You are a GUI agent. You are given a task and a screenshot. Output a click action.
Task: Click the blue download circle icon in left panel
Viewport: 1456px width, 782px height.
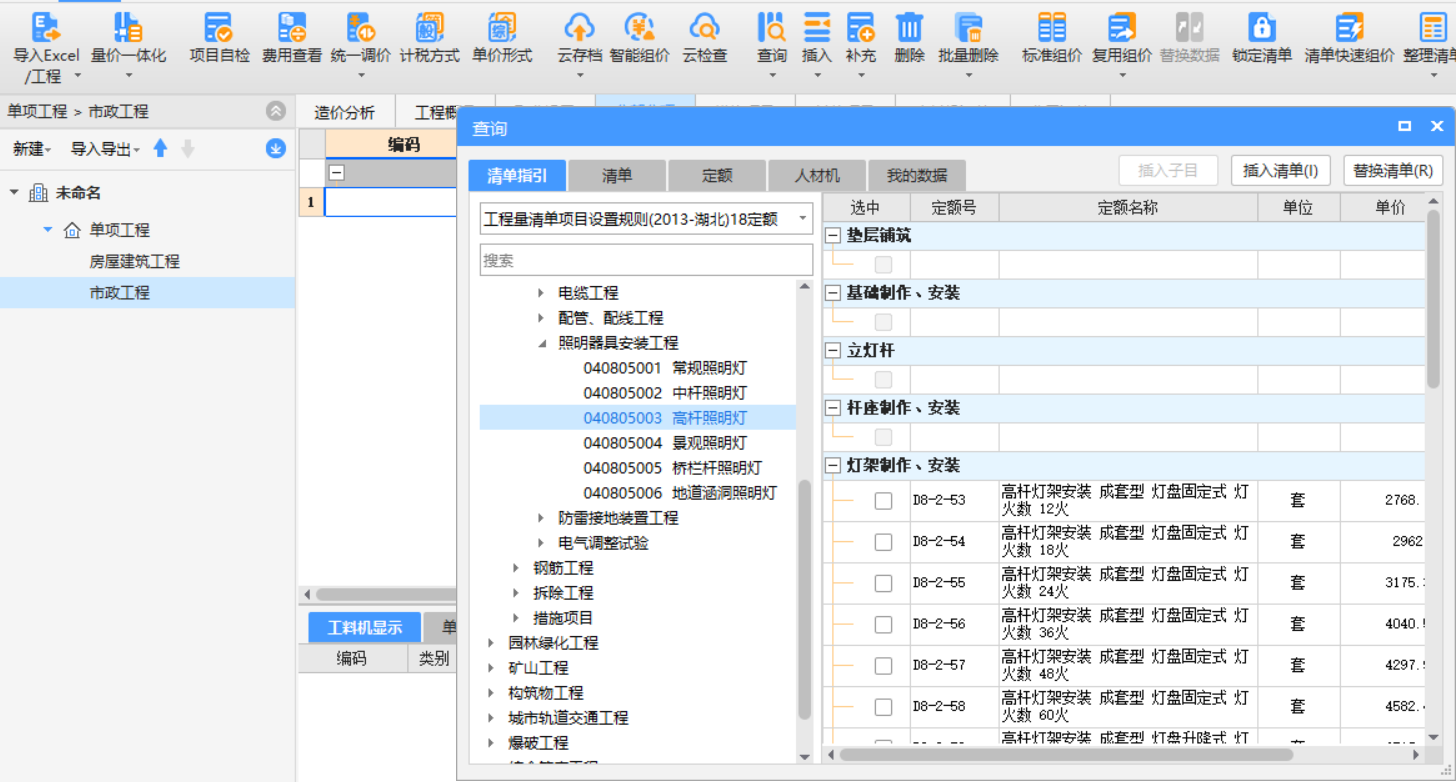(x=276, y=149)
